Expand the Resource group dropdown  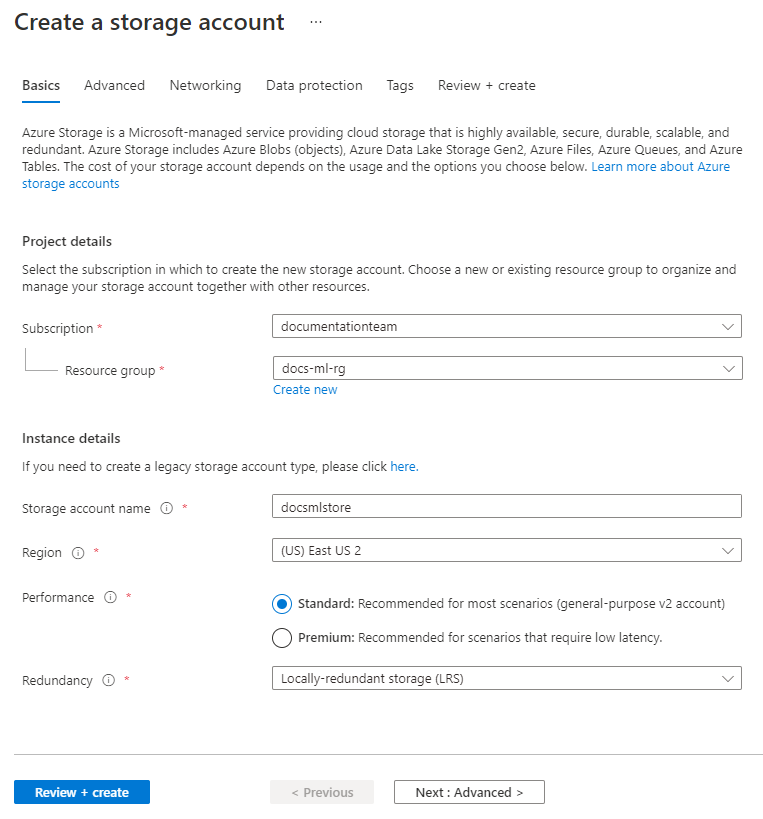[x=506, y=367]
